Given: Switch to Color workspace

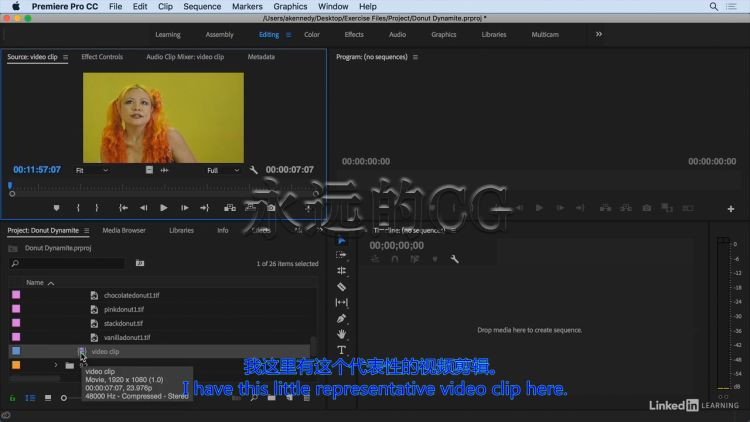Looking at the screenshot, I should [x=312, y=34].
